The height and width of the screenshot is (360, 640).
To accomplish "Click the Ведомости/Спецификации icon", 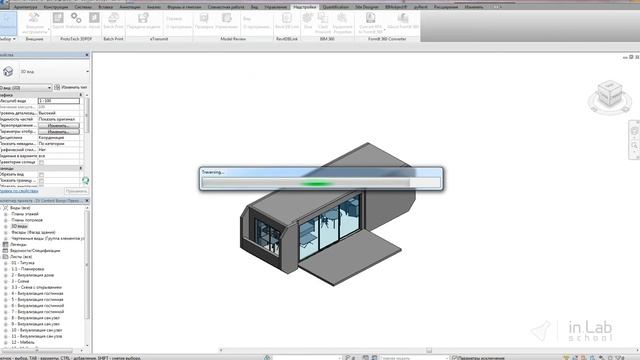I will (x=5, y=251).
